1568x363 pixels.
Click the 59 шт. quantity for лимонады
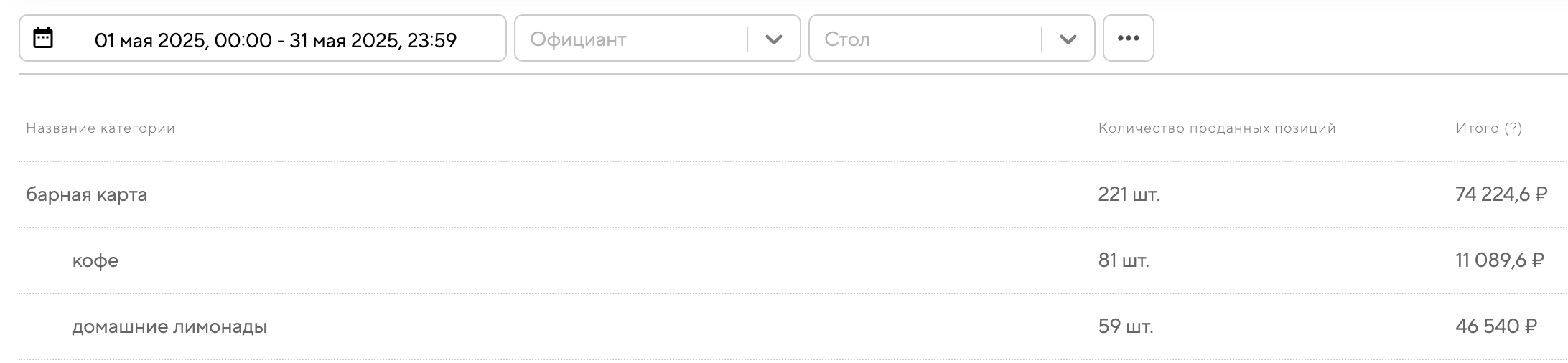1125,326
